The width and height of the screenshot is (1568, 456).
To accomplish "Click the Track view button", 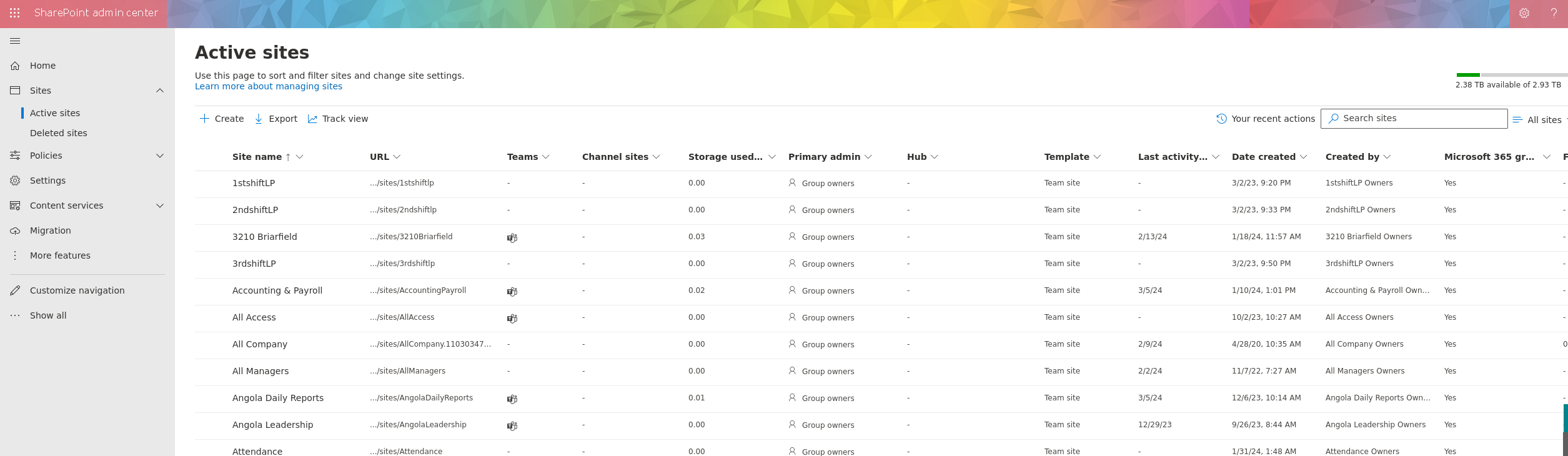I will [x=338, y=119].
